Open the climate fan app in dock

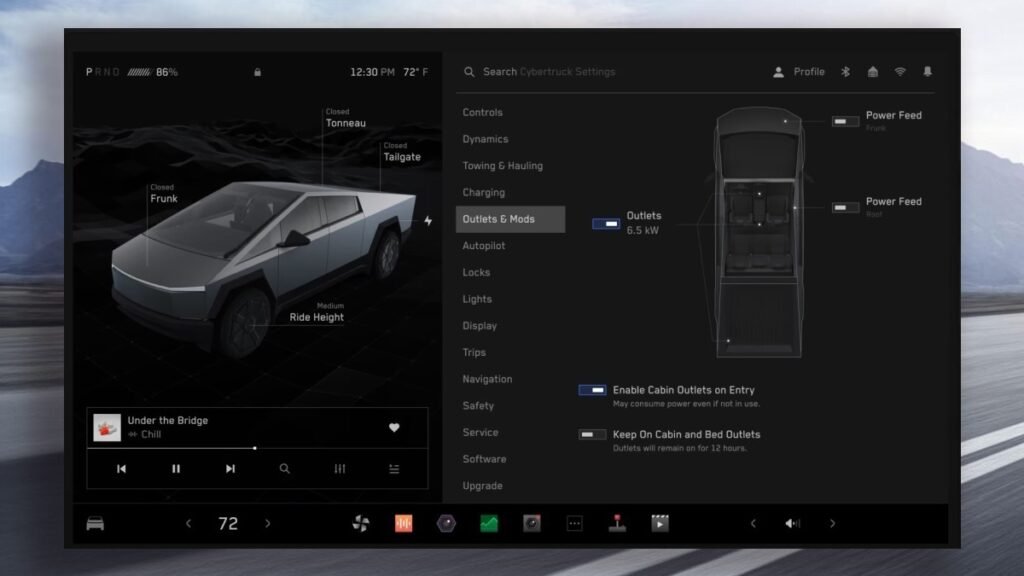(361, 523)
